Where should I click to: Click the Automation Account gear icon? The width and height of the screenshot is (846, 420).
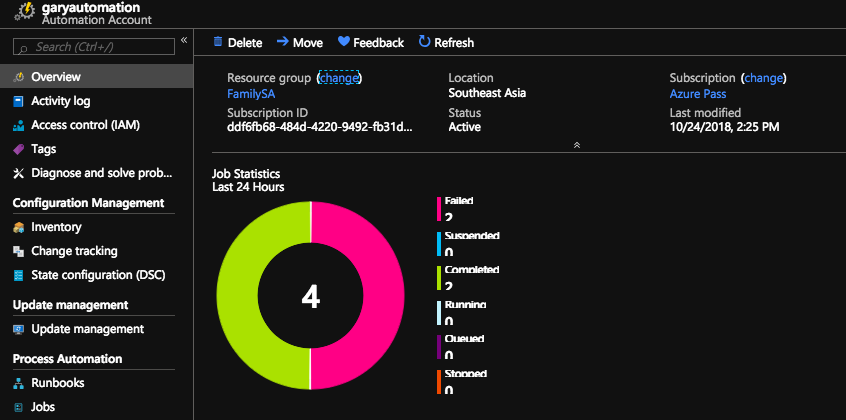pos(25,13)
